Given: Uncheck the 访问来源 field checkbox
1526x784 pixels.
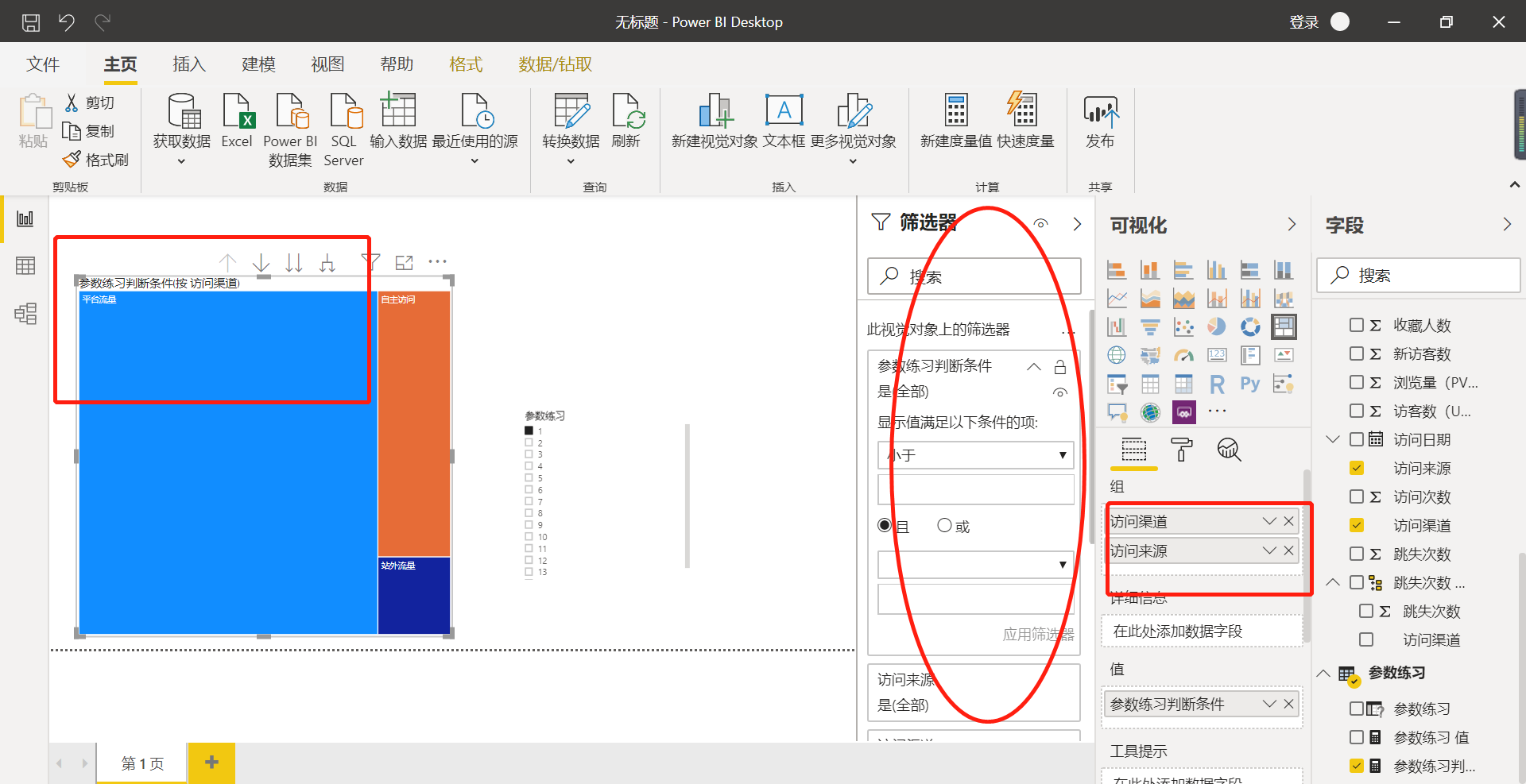Looking at the screenshot, I should [x=1357, y=468].
